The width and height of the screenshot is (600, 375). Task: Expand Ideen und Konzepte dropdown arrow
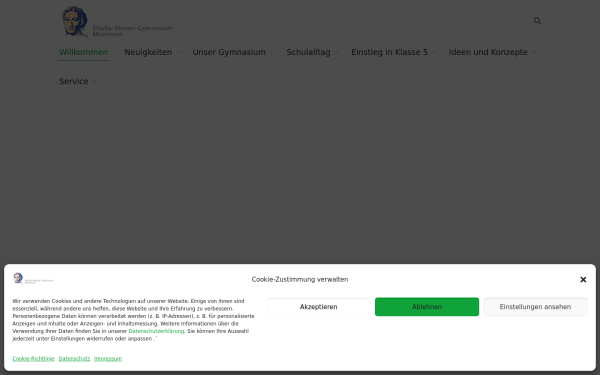(534, 52)
